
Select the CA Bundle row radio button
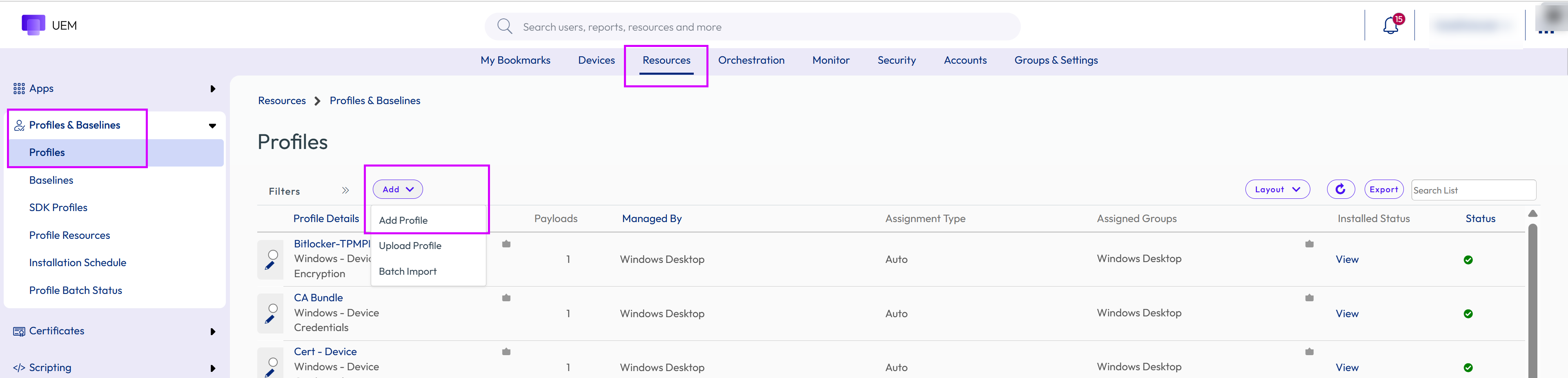273,308
